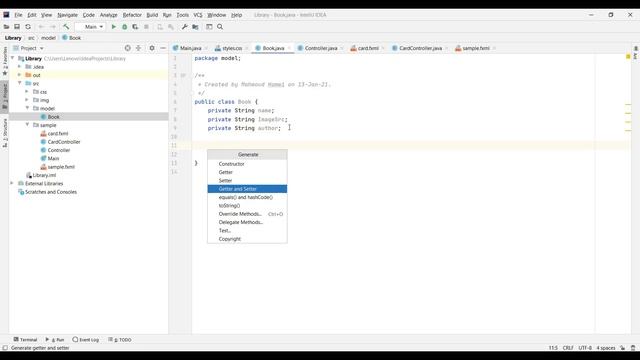The width and height of the screenshot is (640, 360).
Task: Click the Build Project hammer icon
Action: (66, 27)
